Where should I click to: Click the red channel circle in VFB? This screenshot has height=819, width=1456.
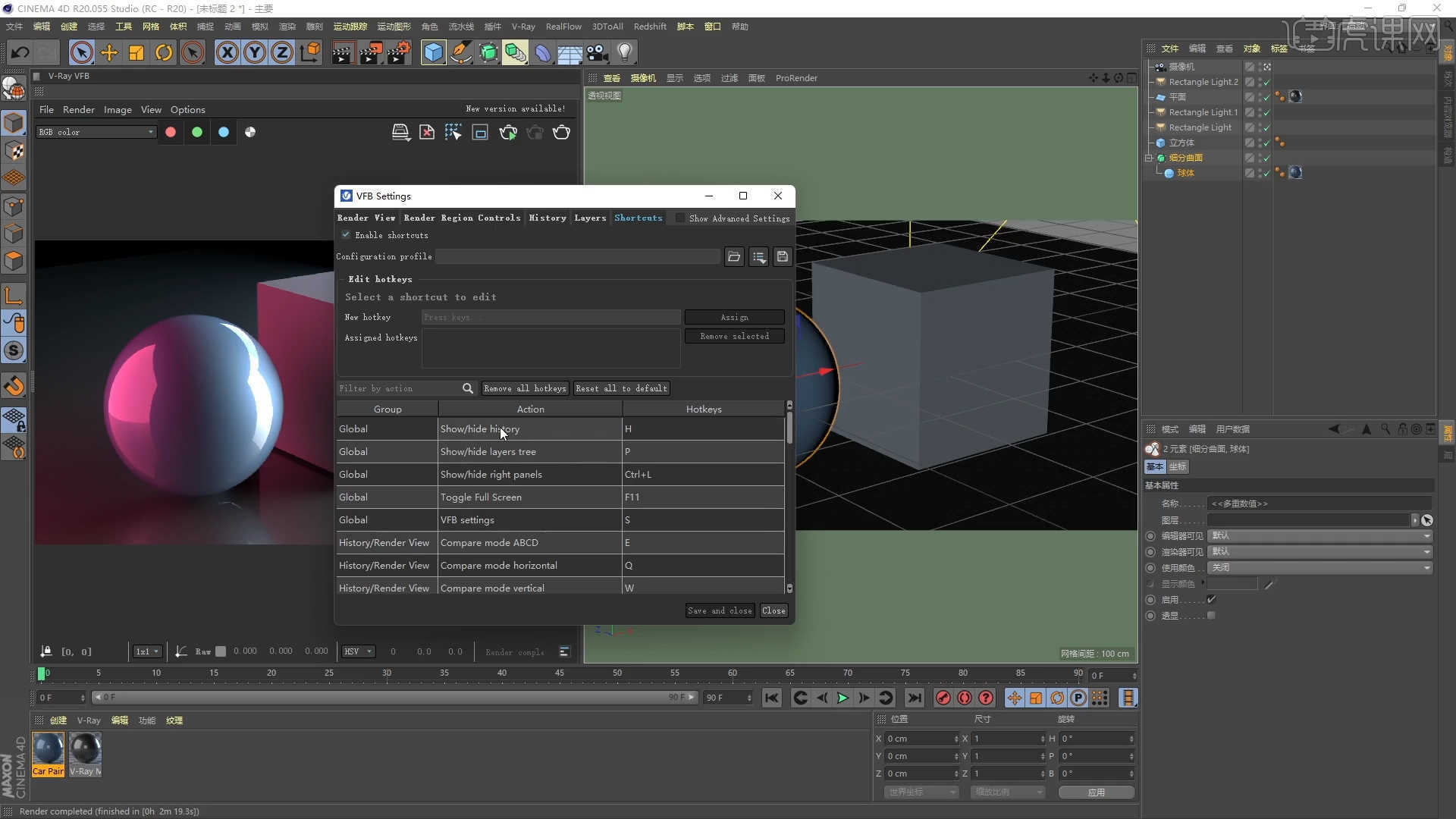pos(171,132)
